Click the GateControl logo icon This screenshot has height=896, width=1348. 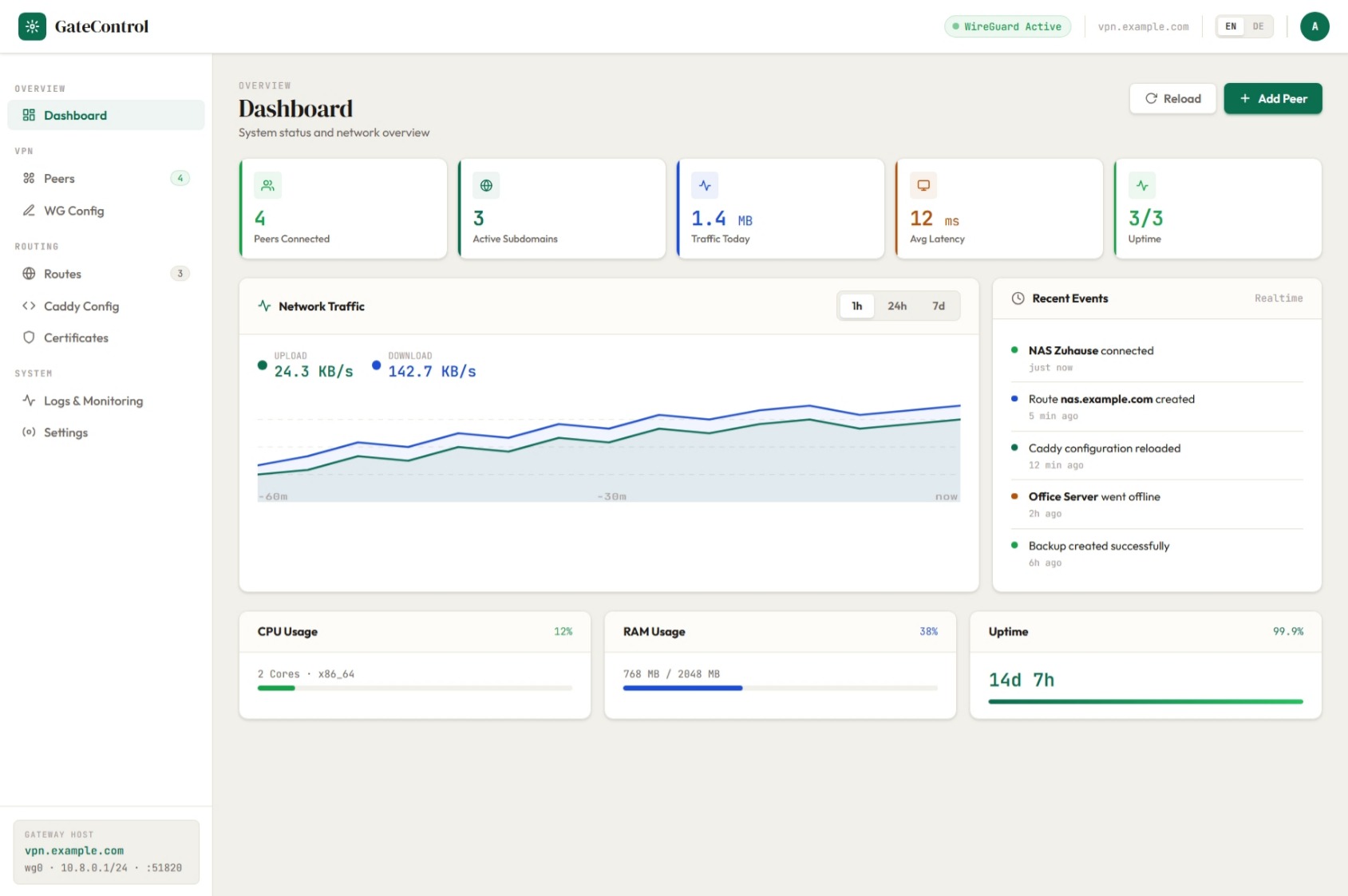click(x=32, y=26)
